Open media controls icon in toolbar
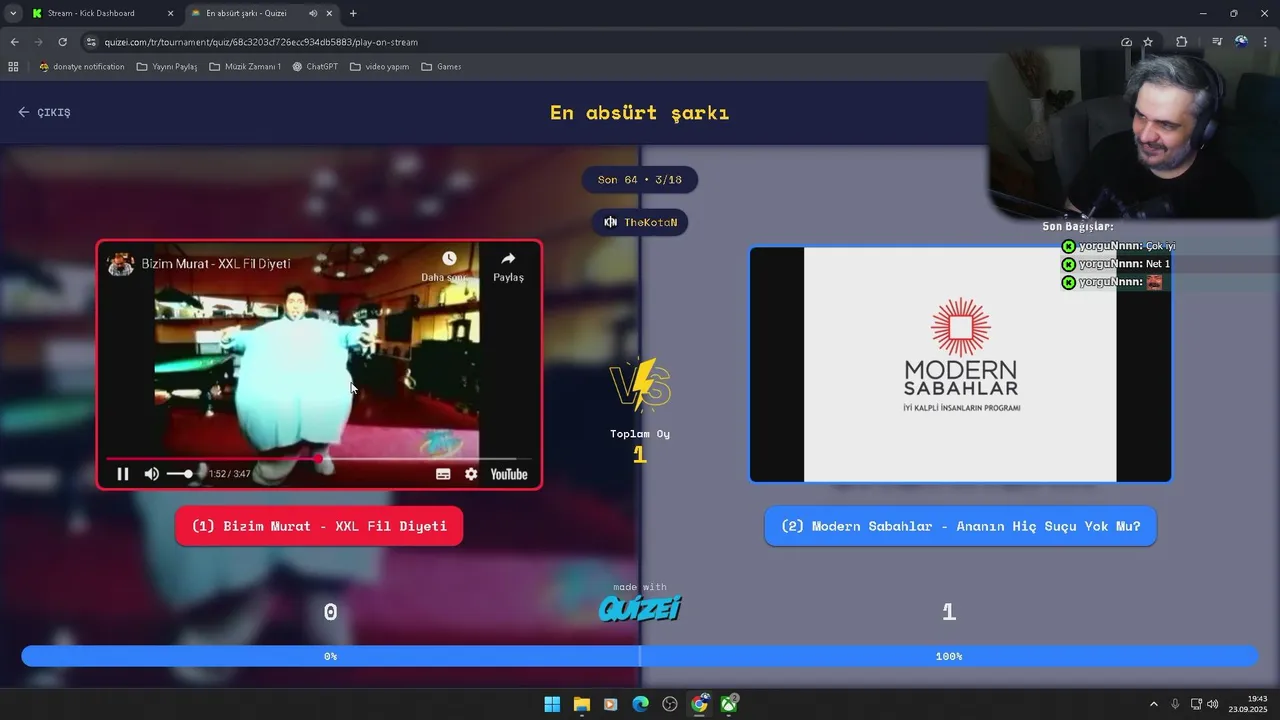 point(1216,42)
